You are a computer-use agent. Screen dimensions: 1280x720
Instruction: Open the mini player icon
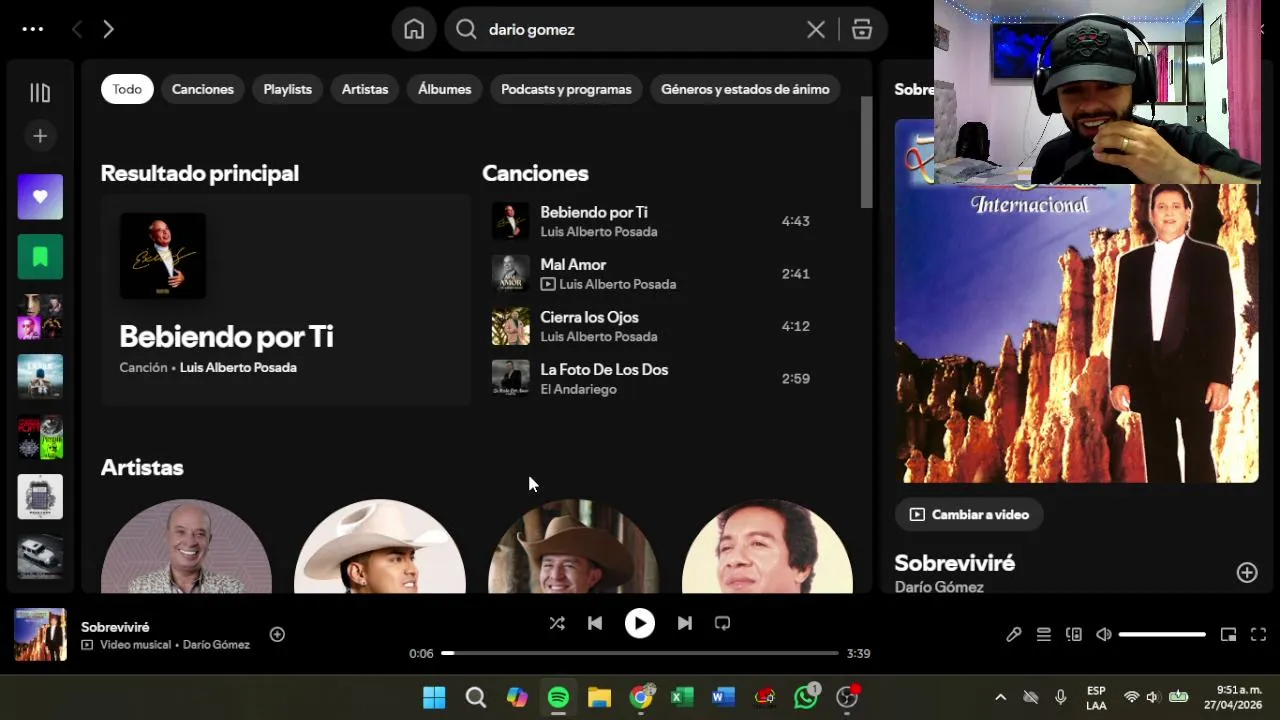pos(1228,634)
